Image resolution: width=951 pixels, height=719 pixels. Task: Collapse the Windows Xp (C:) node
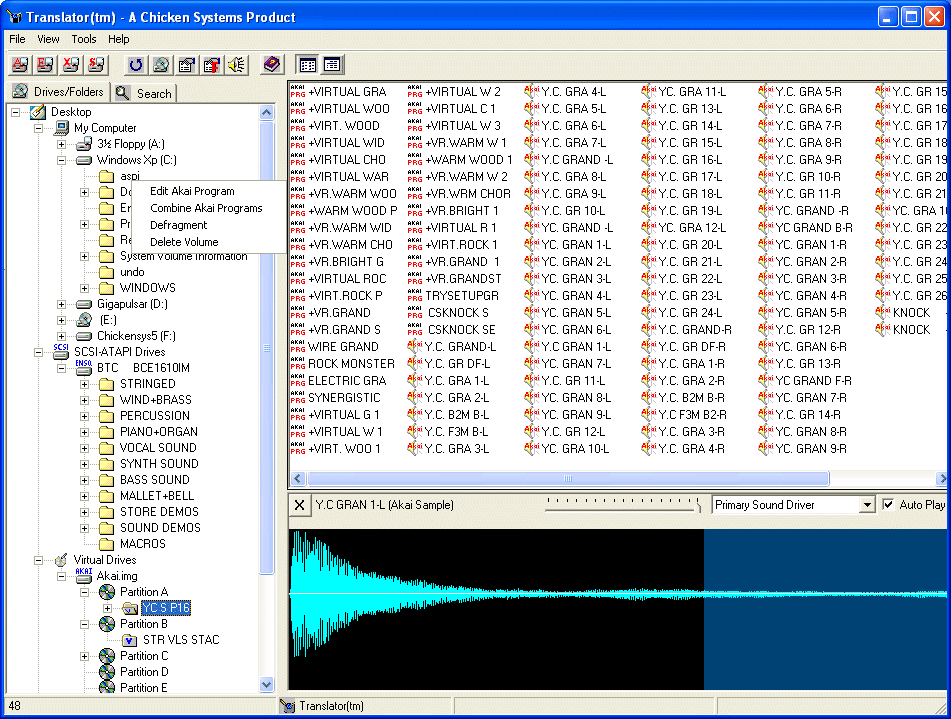[61, 160]
